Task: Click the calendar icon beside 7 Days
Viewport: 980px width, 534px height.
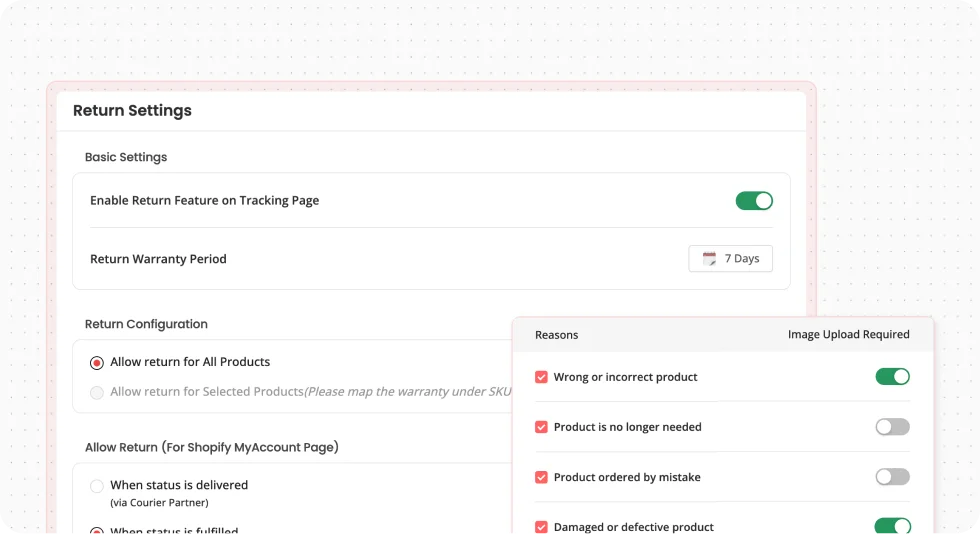Action: (710, 259)
